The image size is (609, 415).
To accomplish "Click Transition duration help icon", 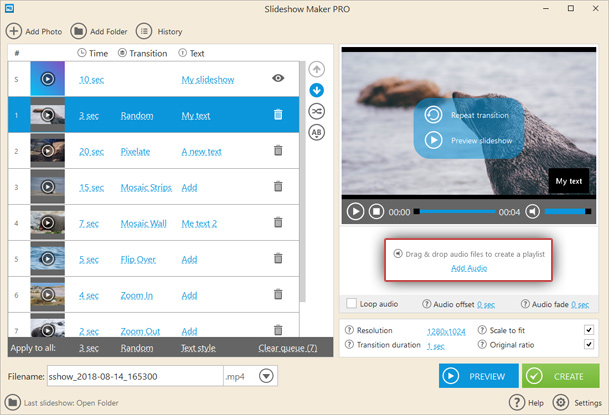I will pos(349,344).
